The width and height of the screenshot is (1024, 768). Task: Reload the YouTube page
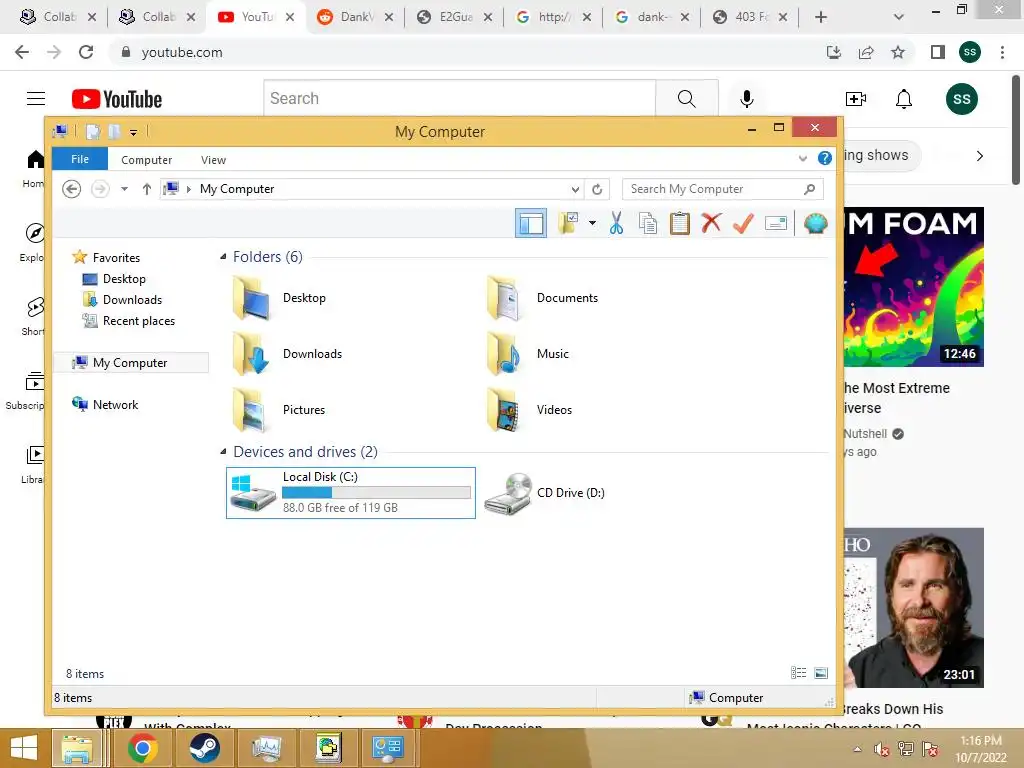click(x=86, y=52)
